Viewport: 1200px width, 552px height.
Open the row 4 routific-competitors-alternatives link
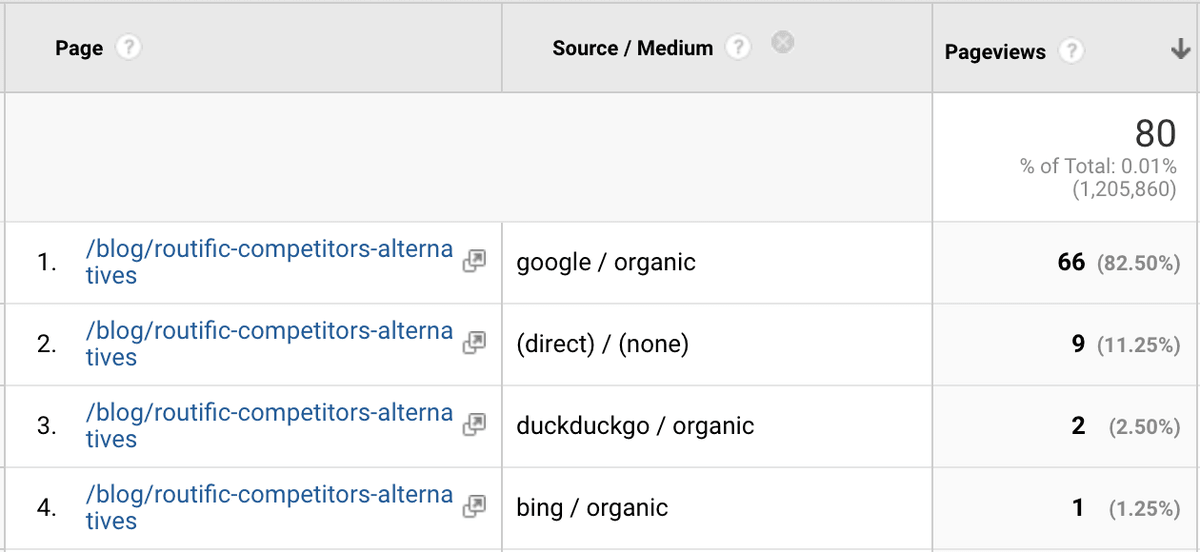(x=269, y=508)
